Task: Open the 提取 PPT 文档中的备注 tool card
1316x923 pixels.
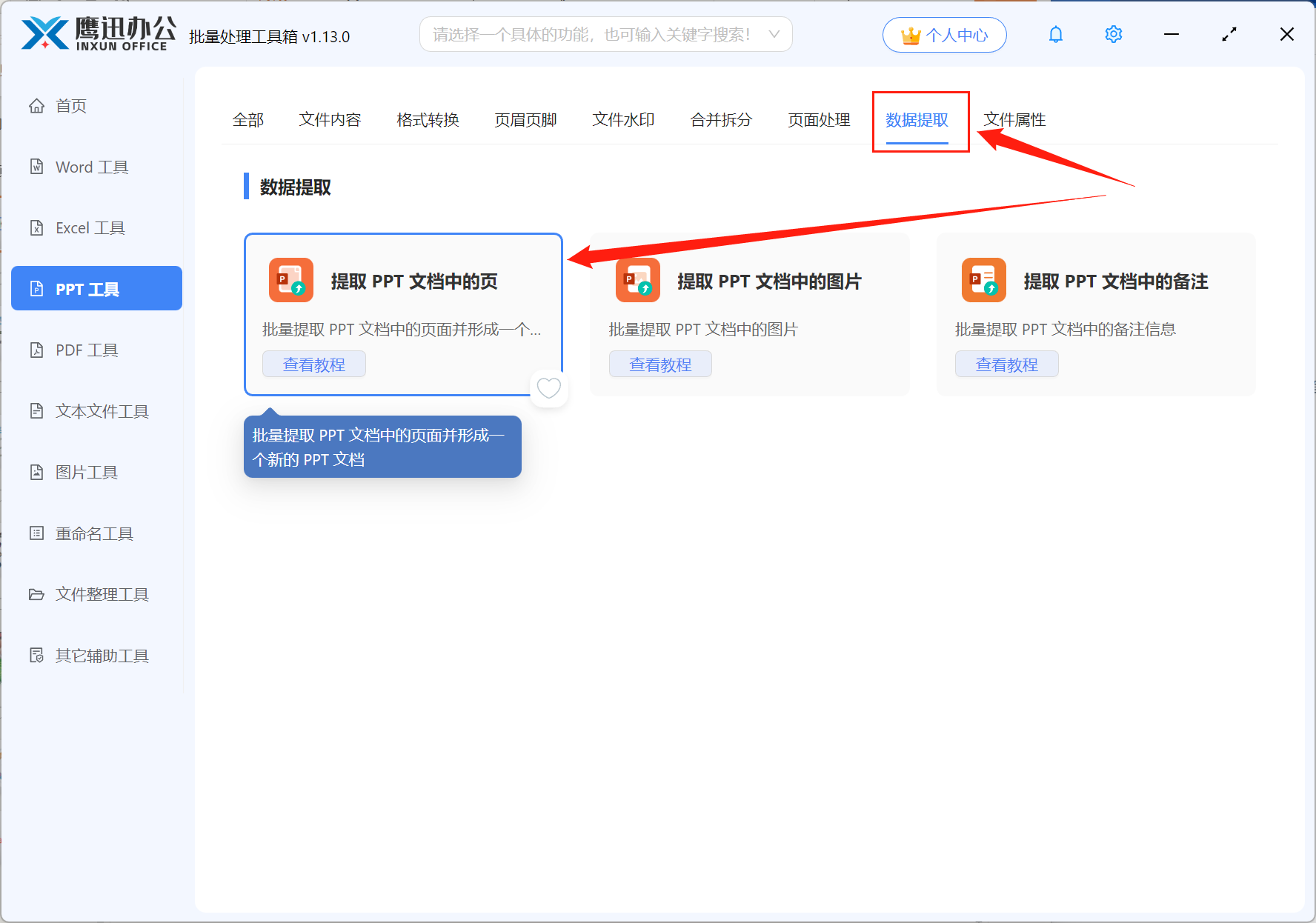Action: point(1095,314)
